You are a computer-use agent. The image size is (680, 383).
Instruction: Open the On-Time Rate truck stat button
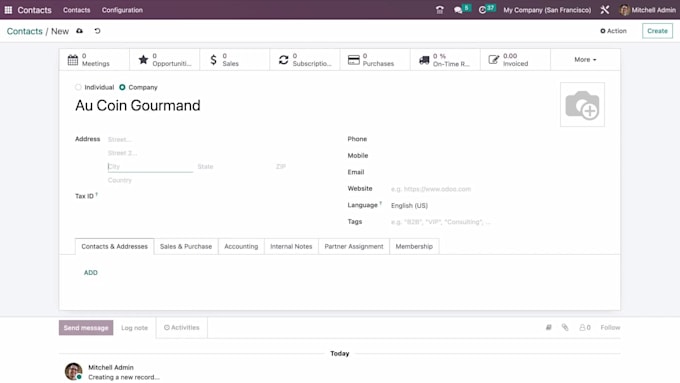[x=445, y=59]
